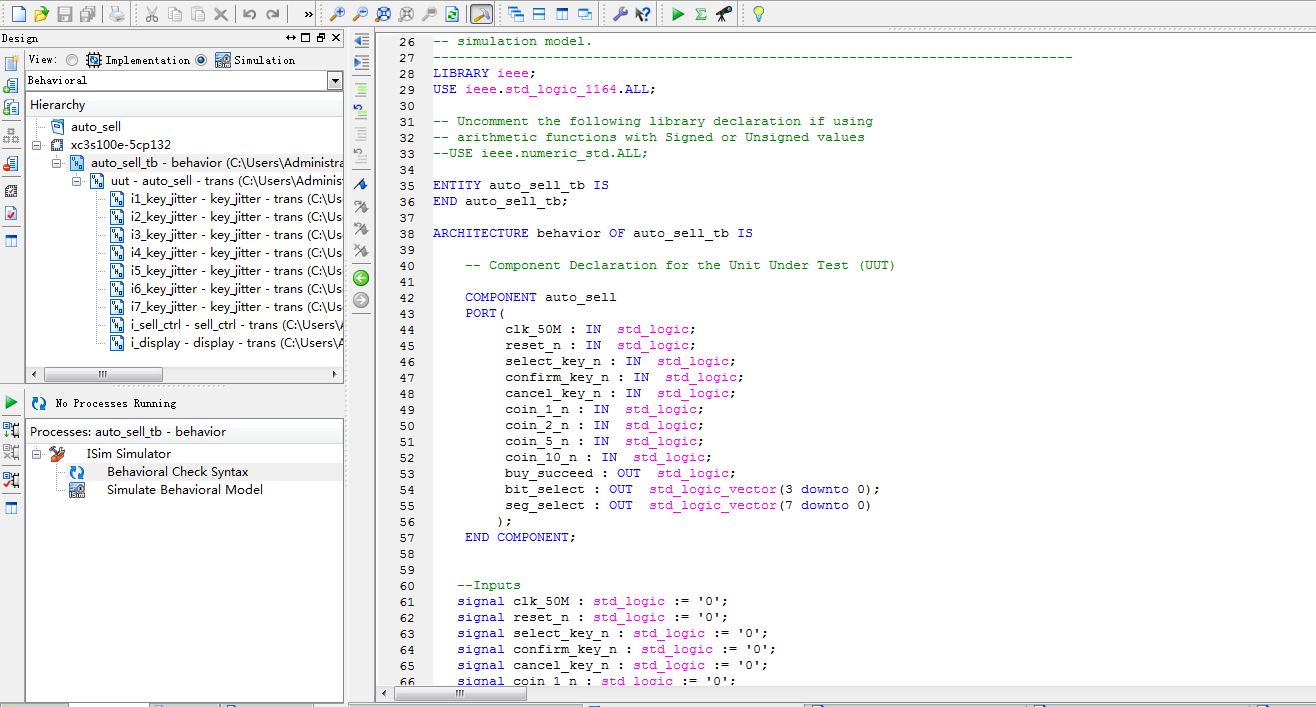Image resolution: width=1316 pixels, height=707 pixels.
Task: Click the New file toolbar icon
Action: pos(18,14)
